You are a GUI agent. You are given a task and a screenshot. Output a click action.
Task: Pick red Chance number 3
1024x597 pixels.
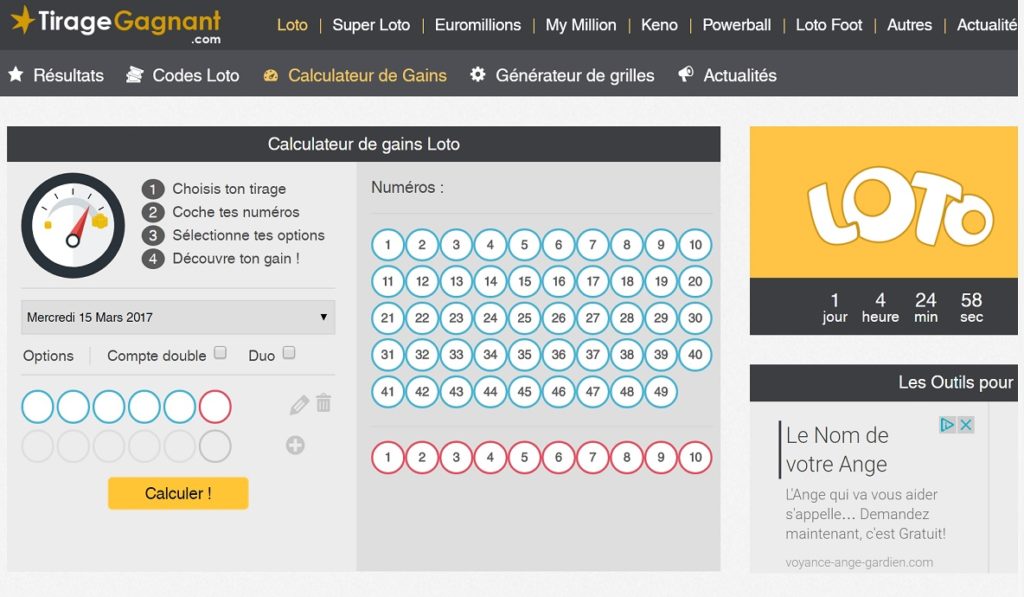tap(456, 457)
